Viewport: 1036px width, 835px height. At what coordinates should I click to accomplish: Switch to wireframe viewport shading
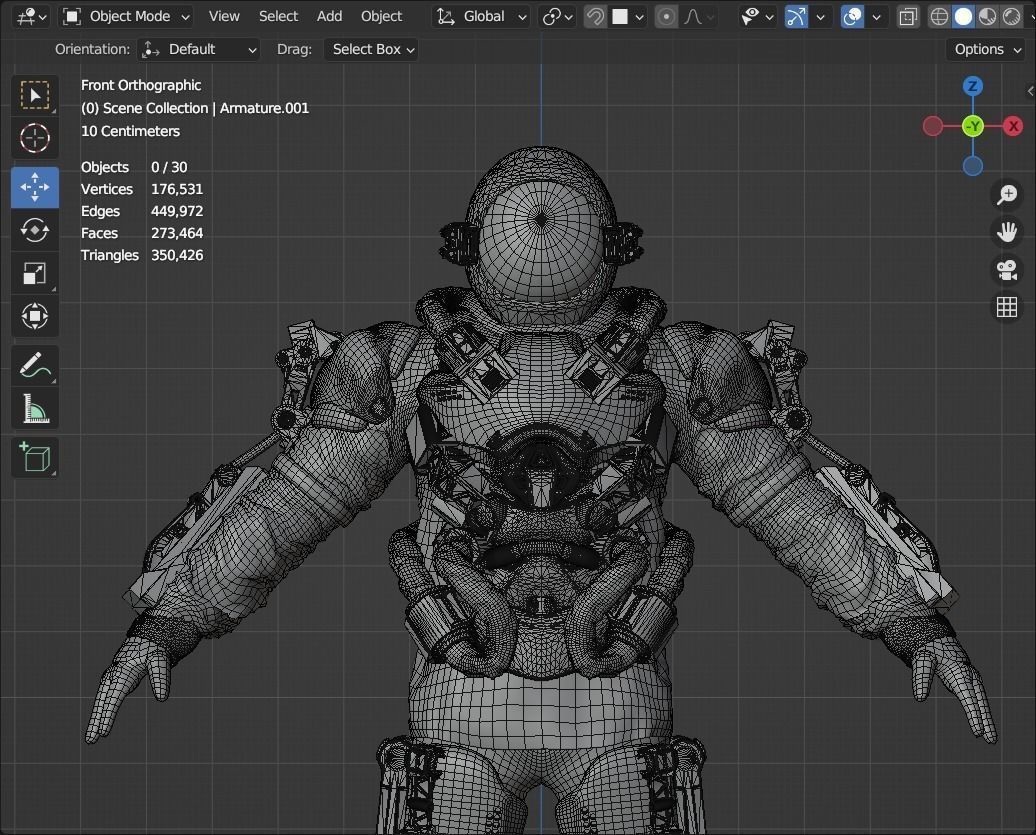(939, 17)
